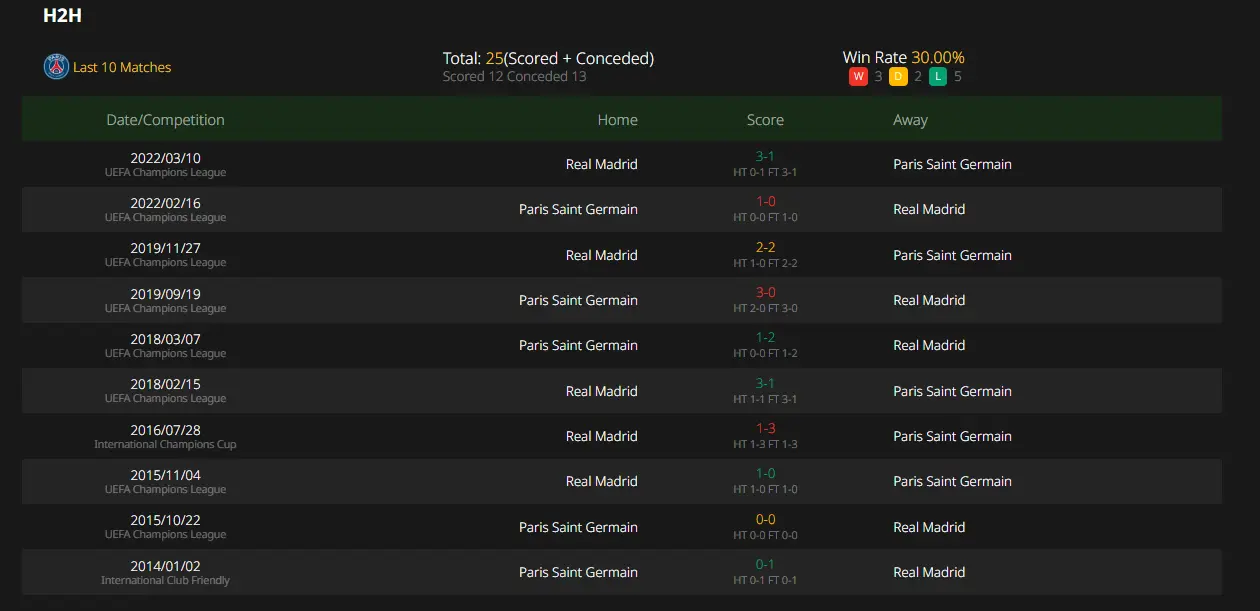Click the green L losses badge
This screenshot has width=1260, height=611.
click(x=938, y=77)
